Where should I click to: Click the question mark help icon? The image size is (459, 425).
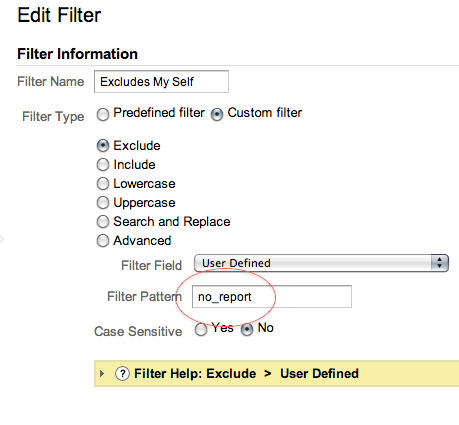coord(122,374)
